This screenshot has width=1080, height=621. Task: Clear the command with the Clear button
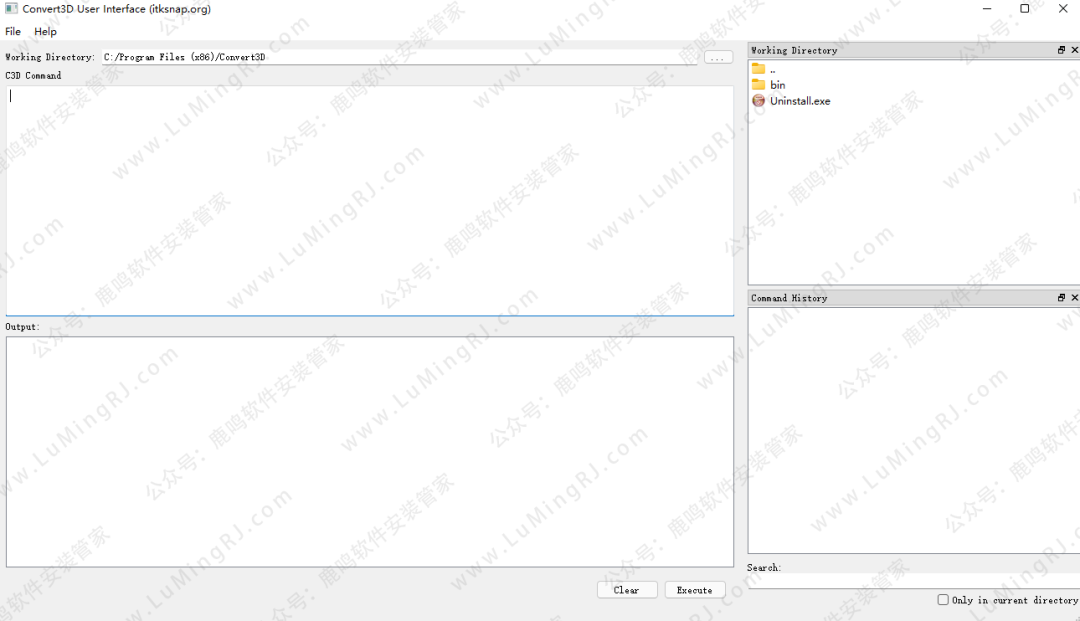point(627,590)
